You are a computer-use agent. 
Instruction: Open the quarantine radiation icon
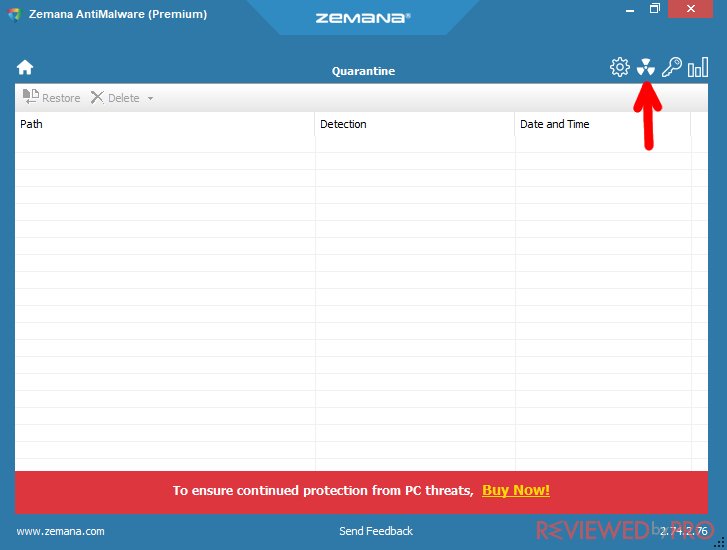click(645, 67)
